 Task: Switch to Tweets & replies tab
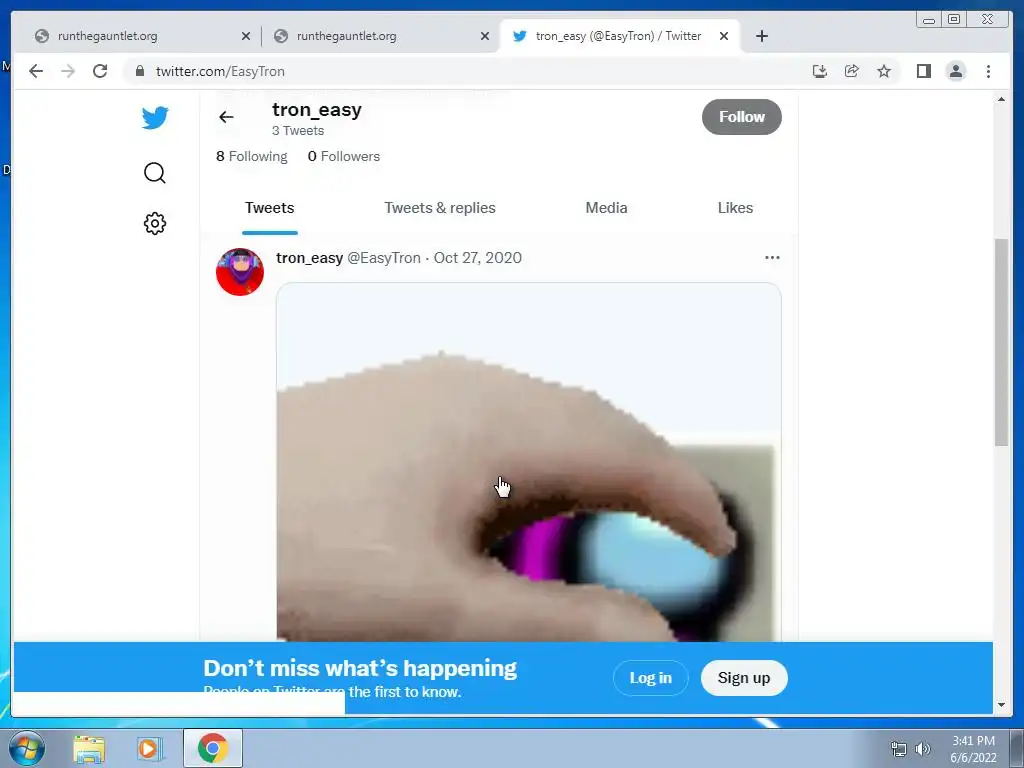440,208
